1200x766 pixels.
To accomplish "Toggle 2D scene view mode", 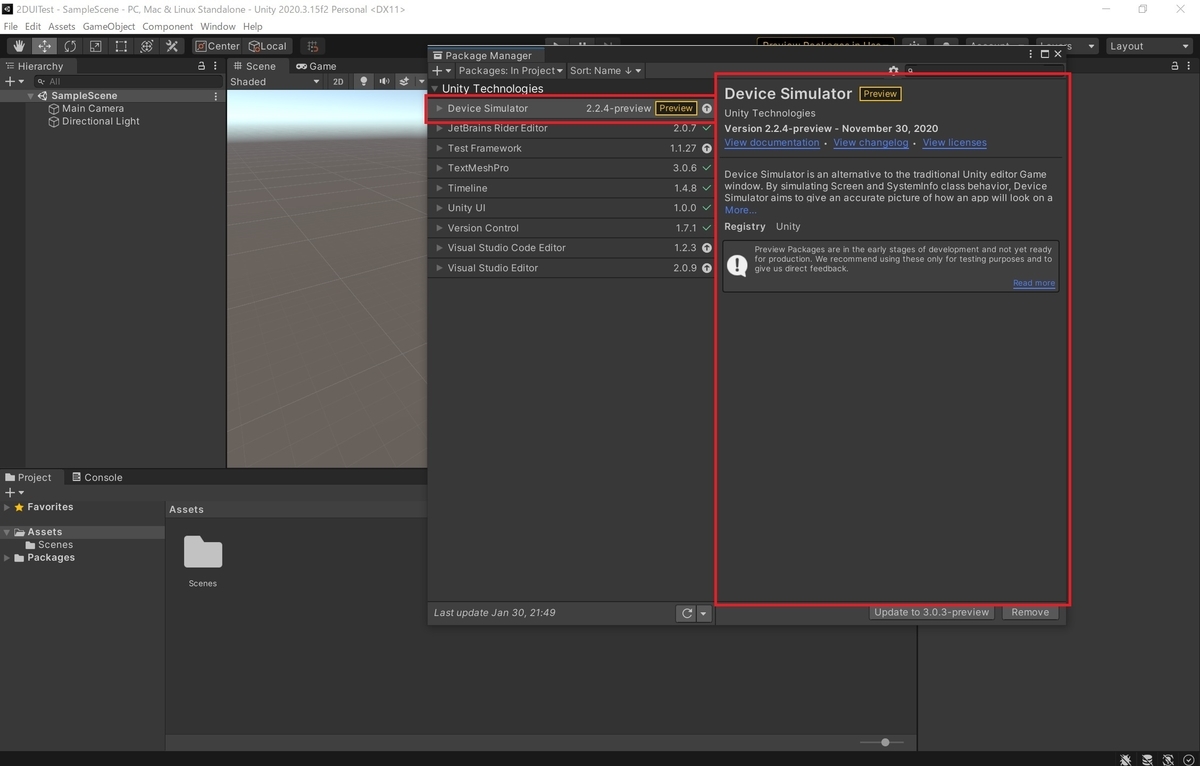I will [x=338, y=82].
